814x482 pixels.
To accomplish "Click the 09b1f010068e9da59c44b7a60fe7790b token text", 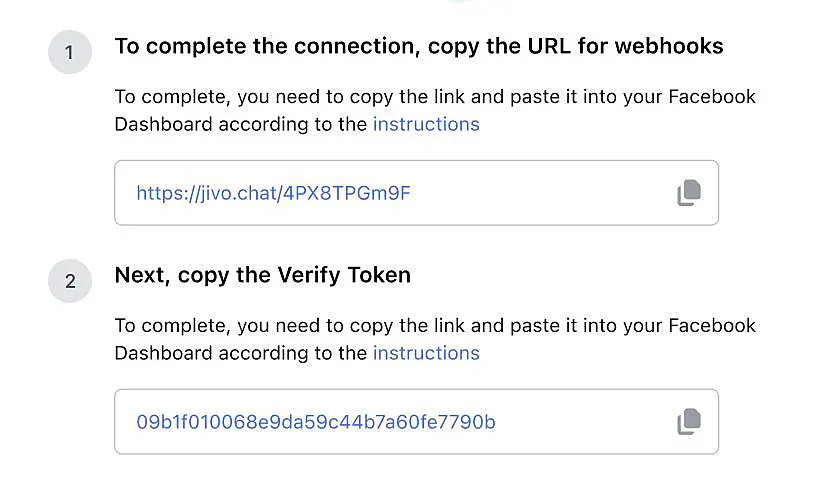I will [x=316, y=422].
